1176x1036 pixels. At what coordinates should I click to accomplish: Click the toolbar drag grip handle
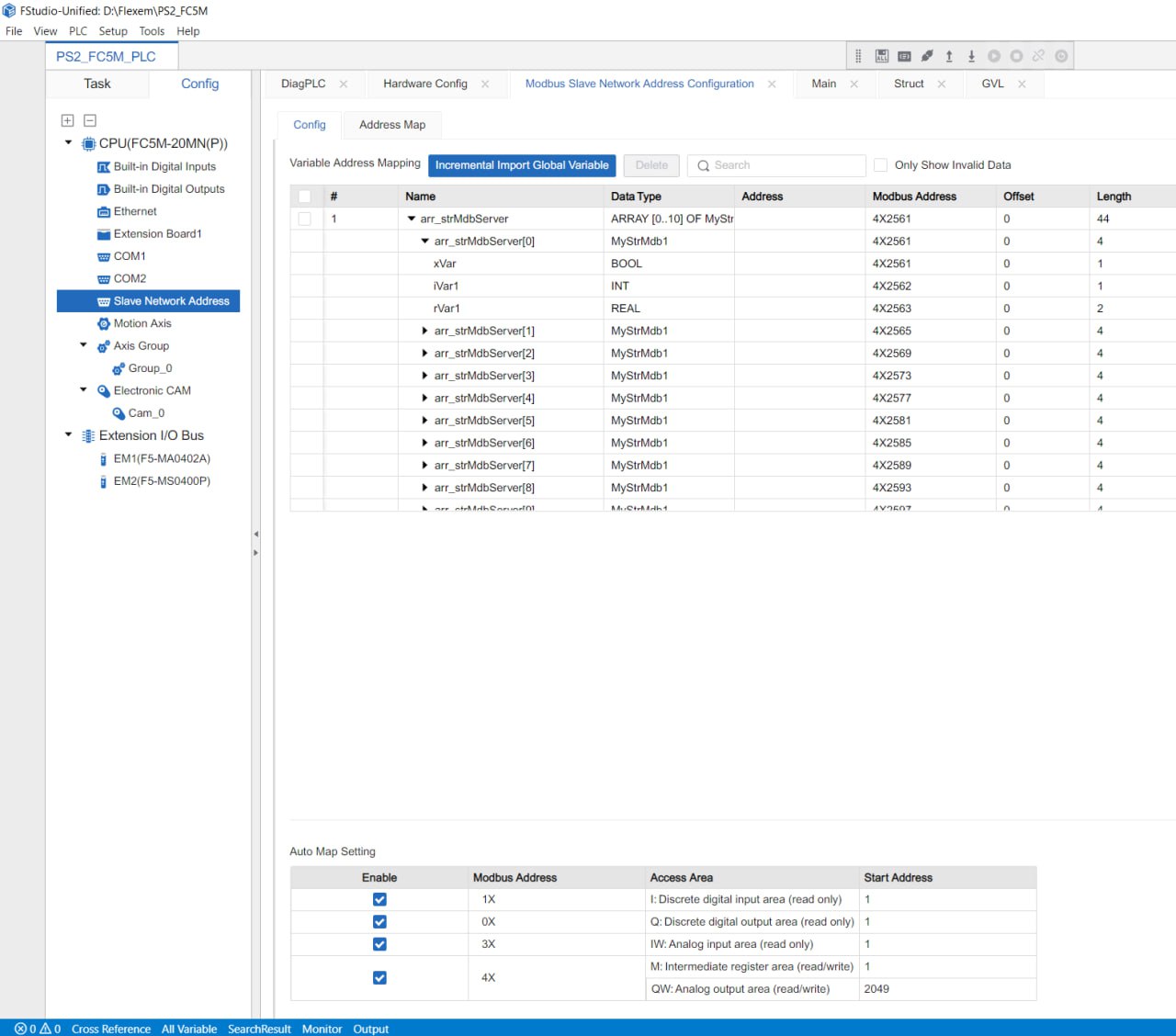[858, 56]
